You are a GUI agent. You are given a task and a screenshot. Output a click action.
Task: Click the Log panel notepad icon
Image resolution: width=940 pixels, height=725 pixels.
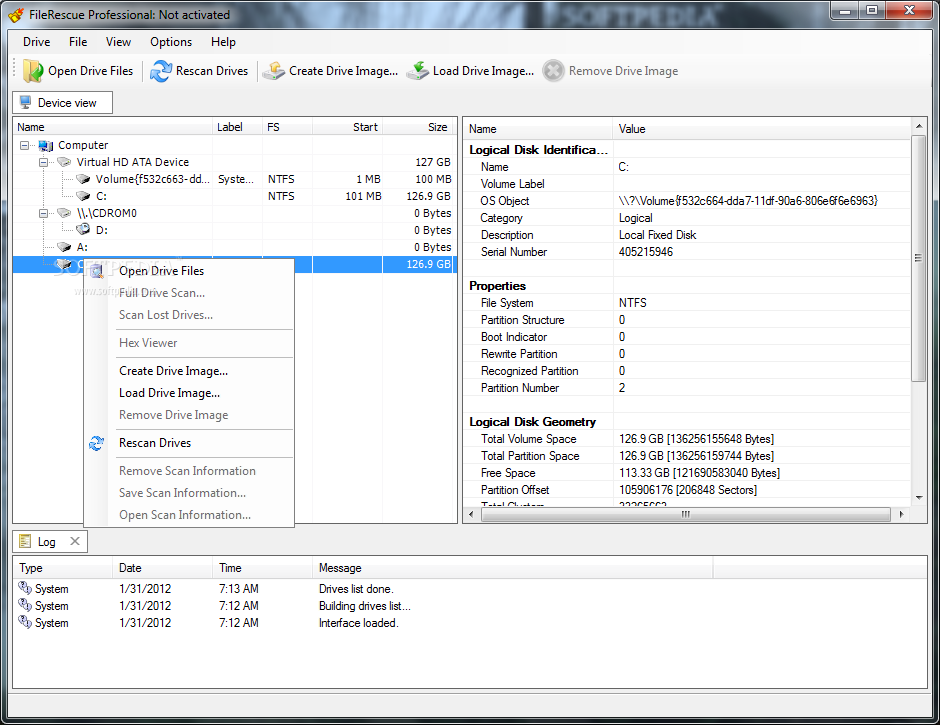(25, 542)
